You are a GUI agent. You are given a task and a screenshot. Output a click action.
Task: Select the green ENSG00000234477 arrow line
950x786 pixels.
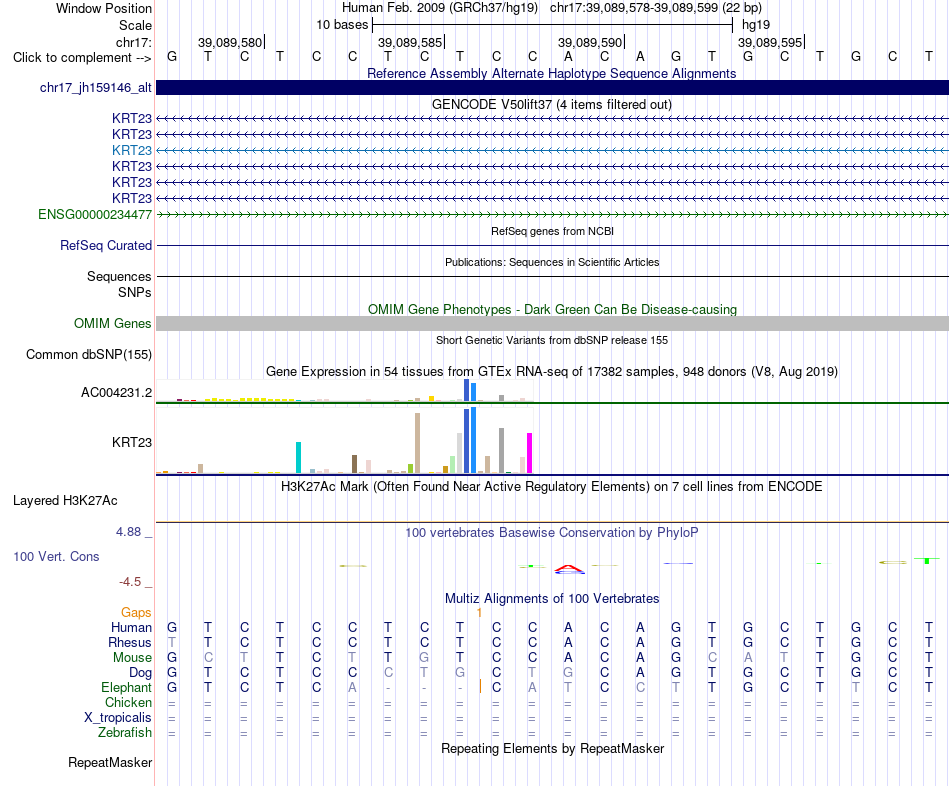pyautogui.click(x=552, y=215)
